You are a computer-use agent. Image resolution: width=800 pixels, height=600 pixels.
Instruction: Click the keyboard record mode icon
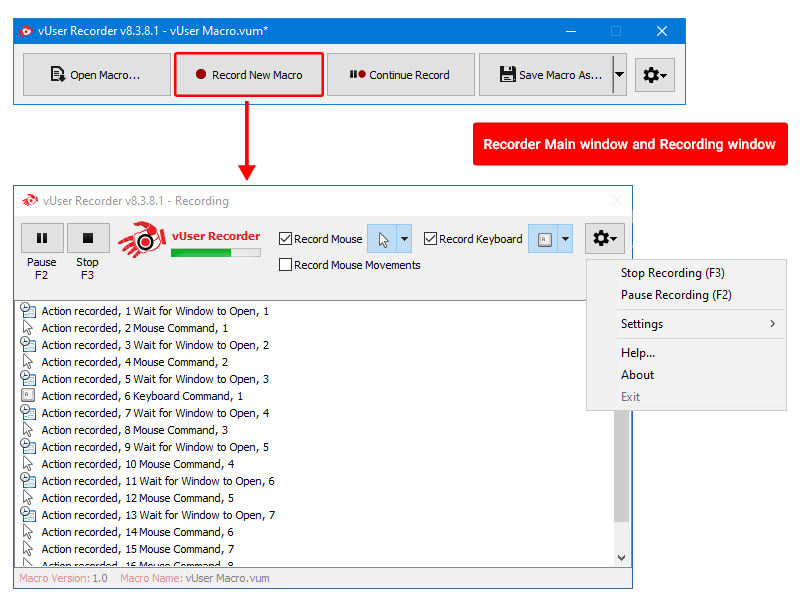[x=544, y=239]
